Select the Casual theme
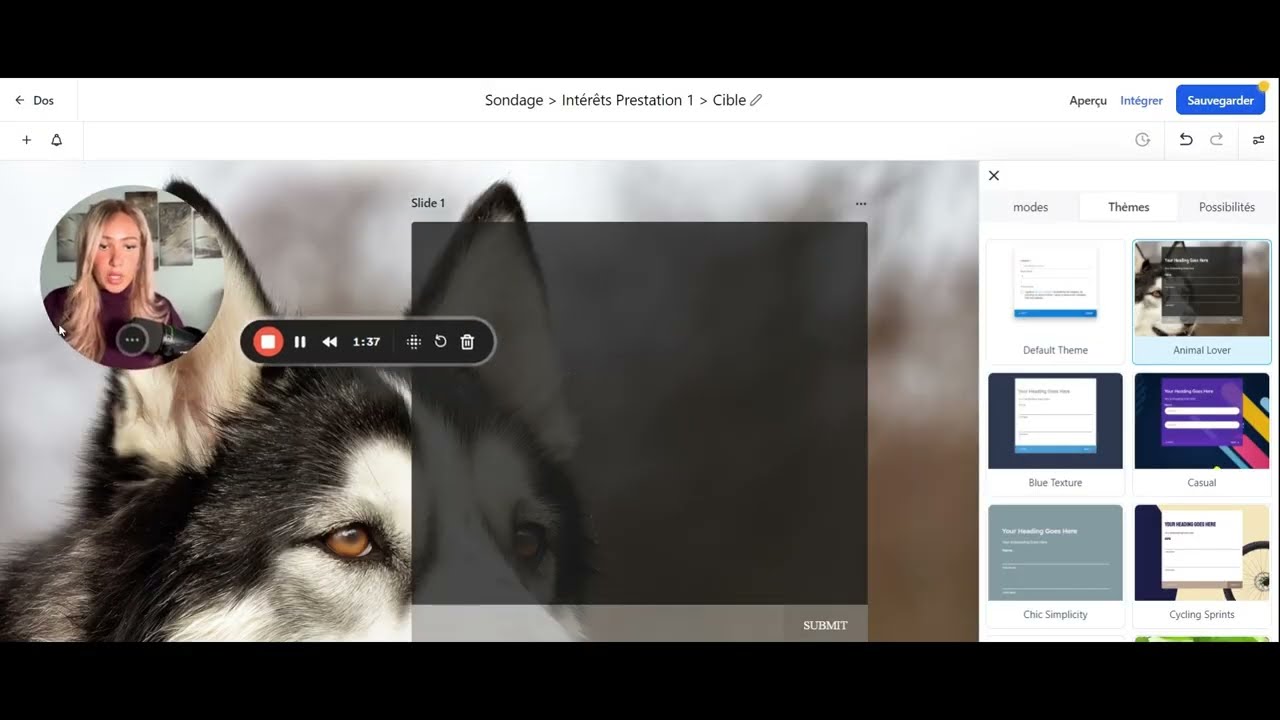 [x=1202, y=434]
